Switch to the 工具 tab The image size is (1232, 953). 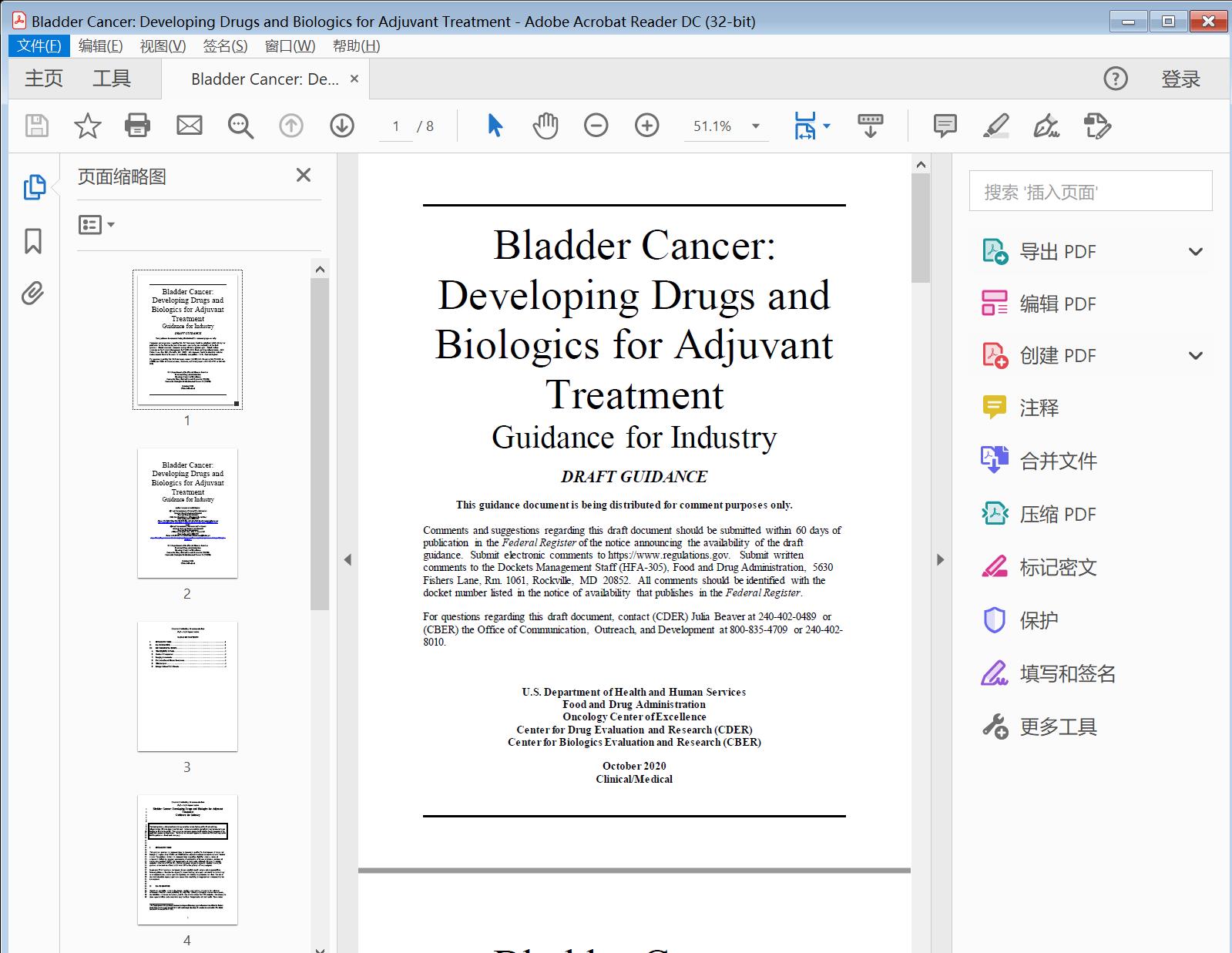pyautogui.click(x=112, y=79)
